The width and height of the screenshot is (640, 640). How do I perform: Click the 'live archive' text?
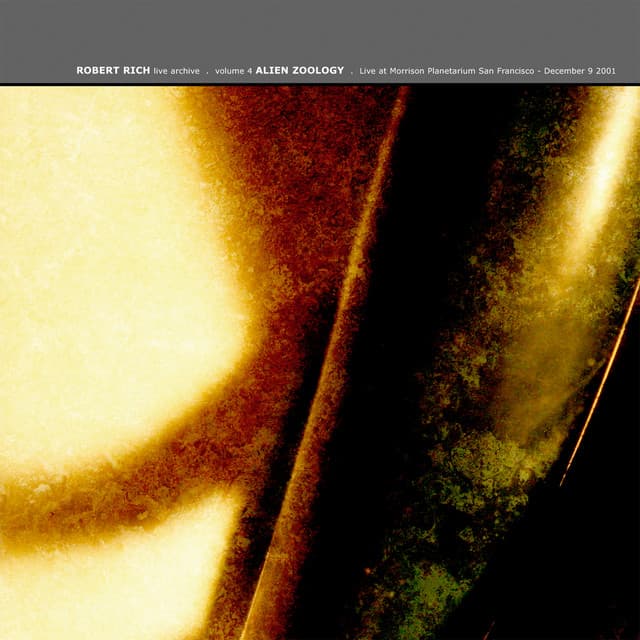tap(177, 71)
